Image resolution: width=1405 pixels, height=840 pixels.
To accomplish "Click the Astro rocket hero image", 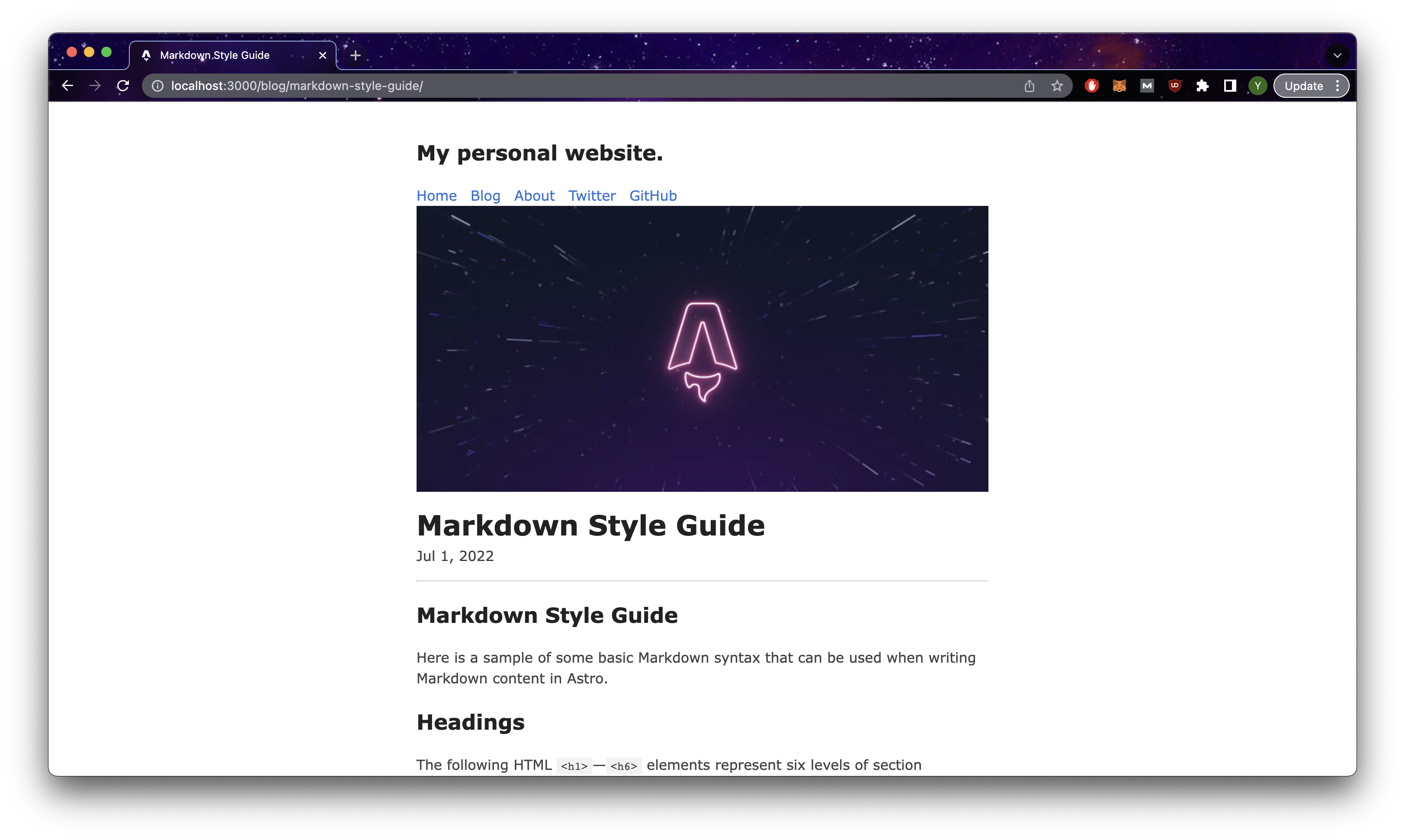I will click(x=702, y=349).
